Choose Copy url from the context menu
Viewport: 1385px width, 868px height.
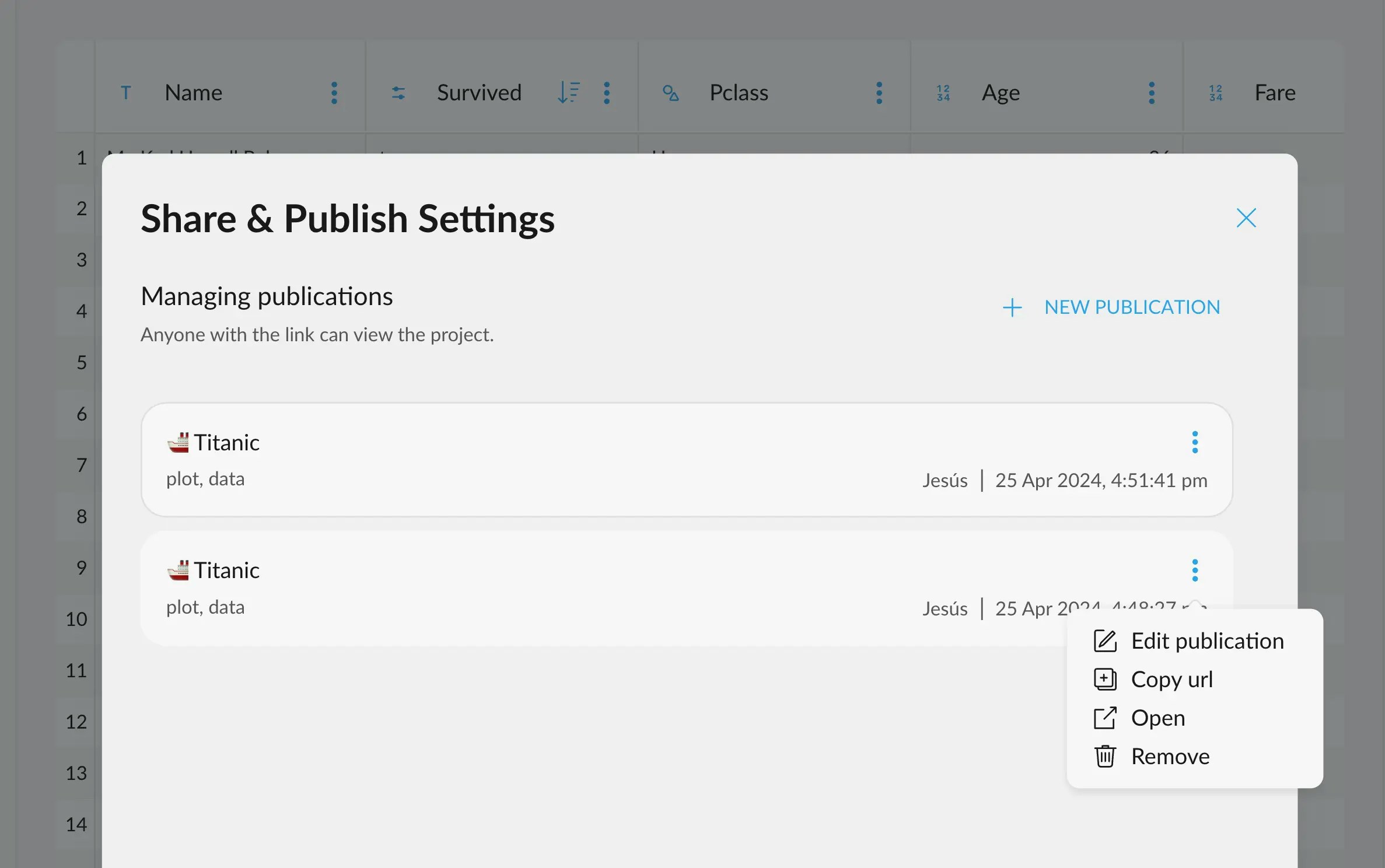pos(1172,679)
